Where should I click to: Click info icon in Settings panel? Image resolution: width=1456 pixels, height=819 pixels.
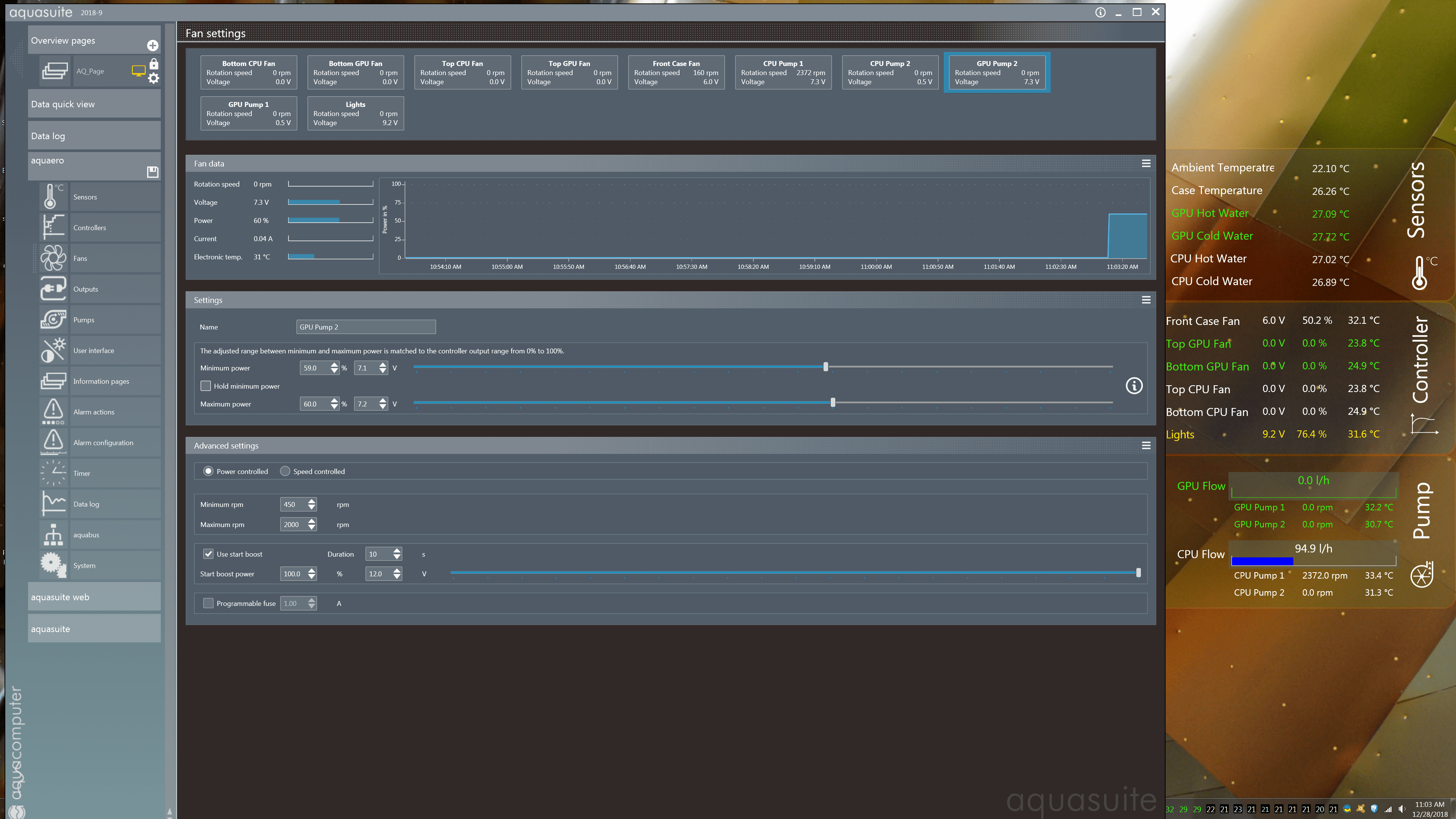1134,386
